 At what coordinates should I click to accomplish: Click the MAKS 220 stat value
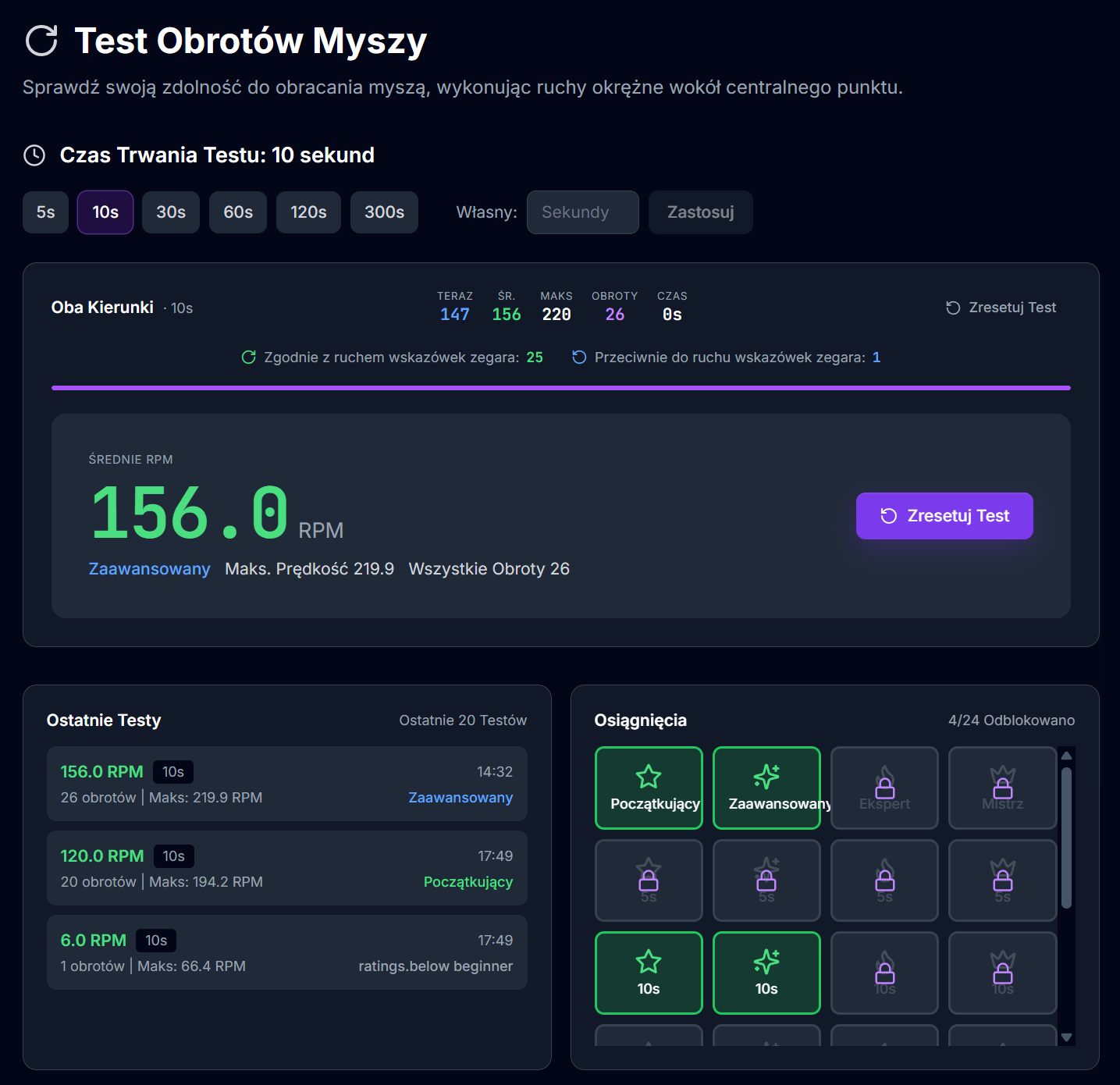556,315
